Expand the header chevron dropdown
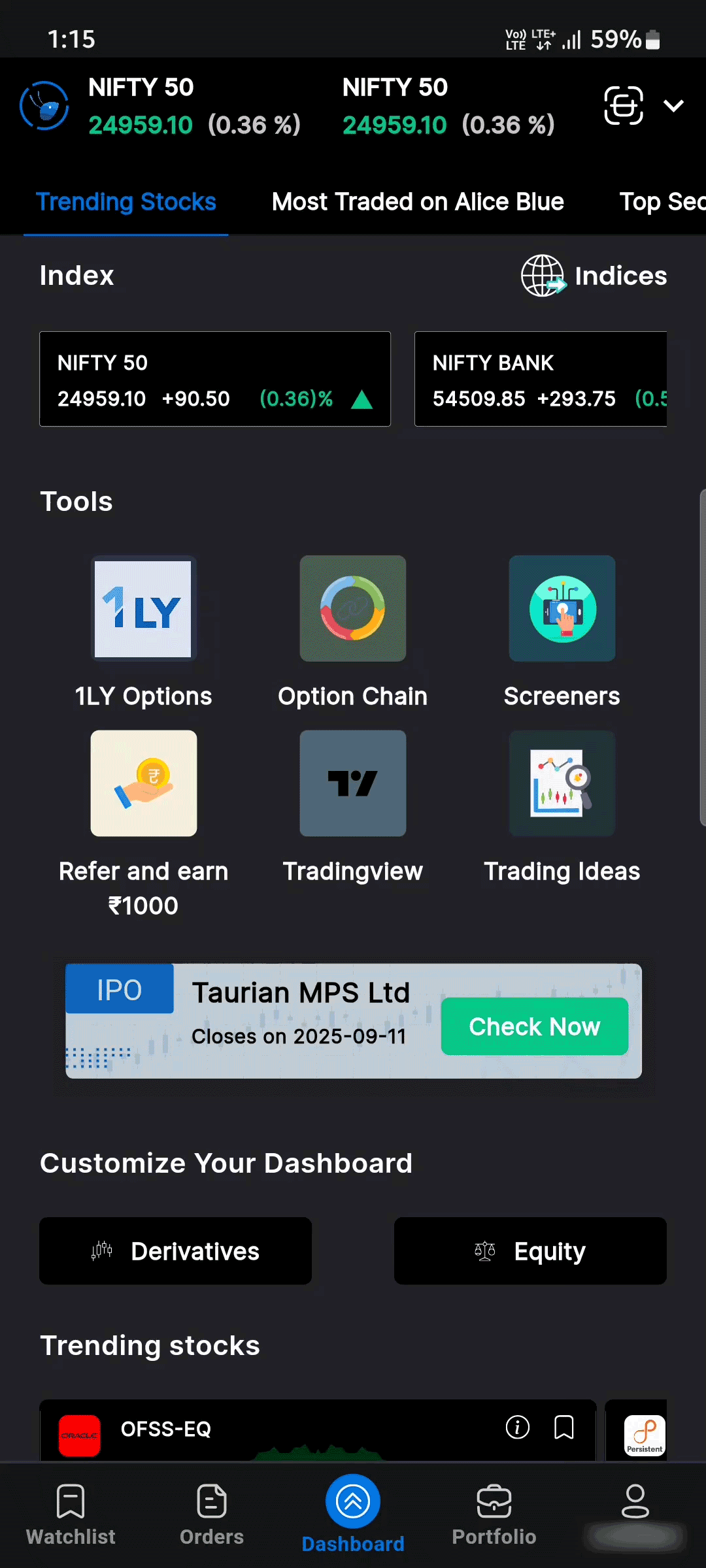 (x=673, y=105)
